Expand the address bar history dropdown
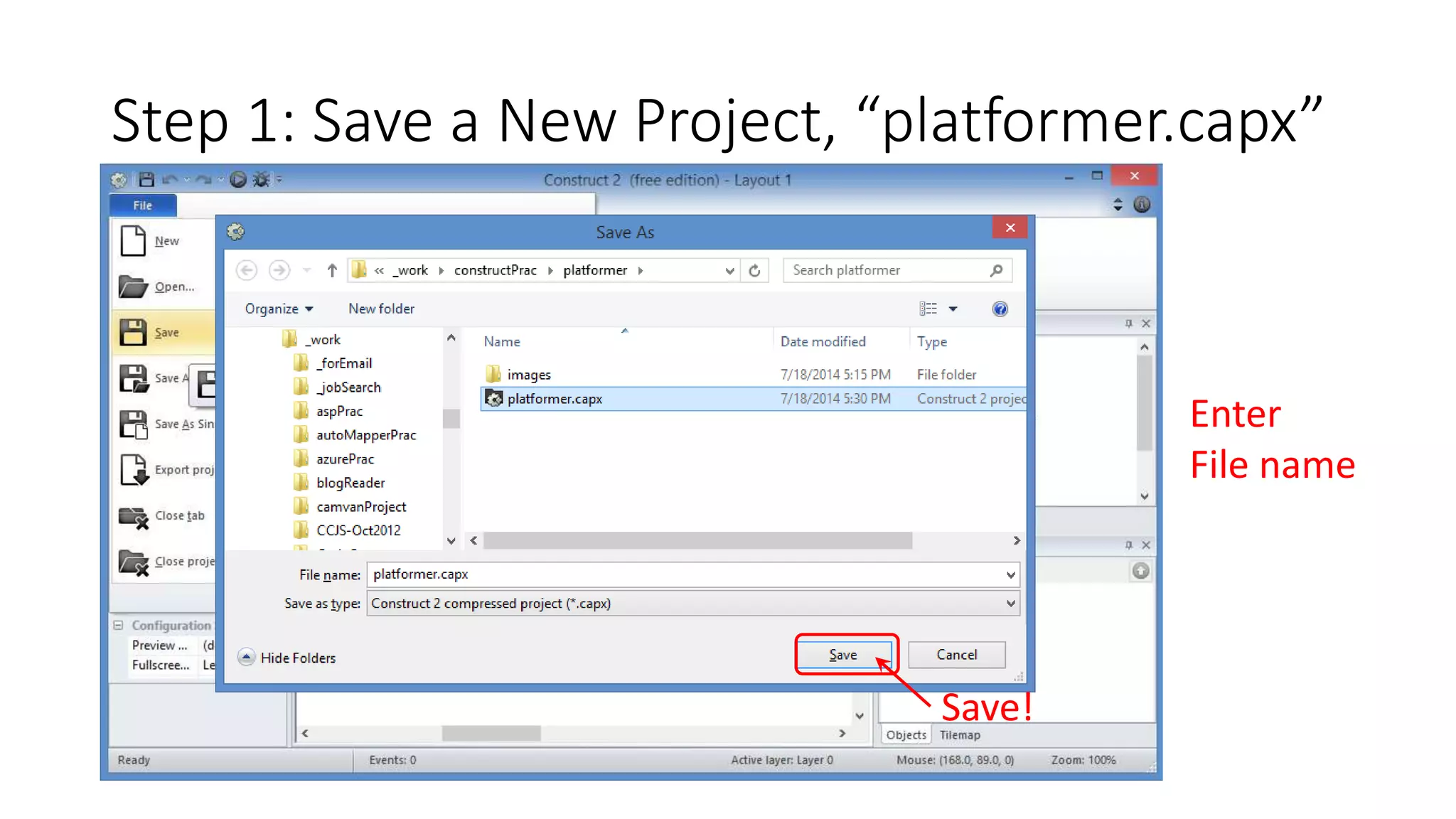Screen dimensions: 1456x819 (729, 271)
